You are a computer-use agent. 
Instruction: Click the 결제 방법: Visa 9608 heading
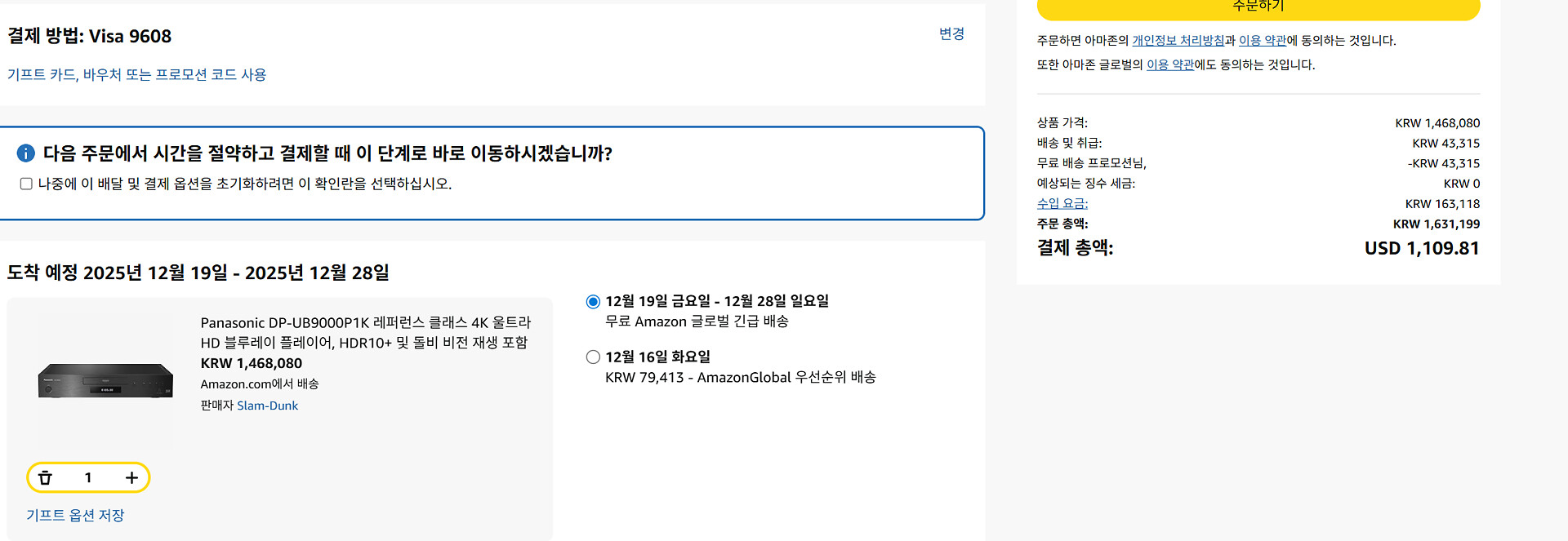click(x=90, y=36)
